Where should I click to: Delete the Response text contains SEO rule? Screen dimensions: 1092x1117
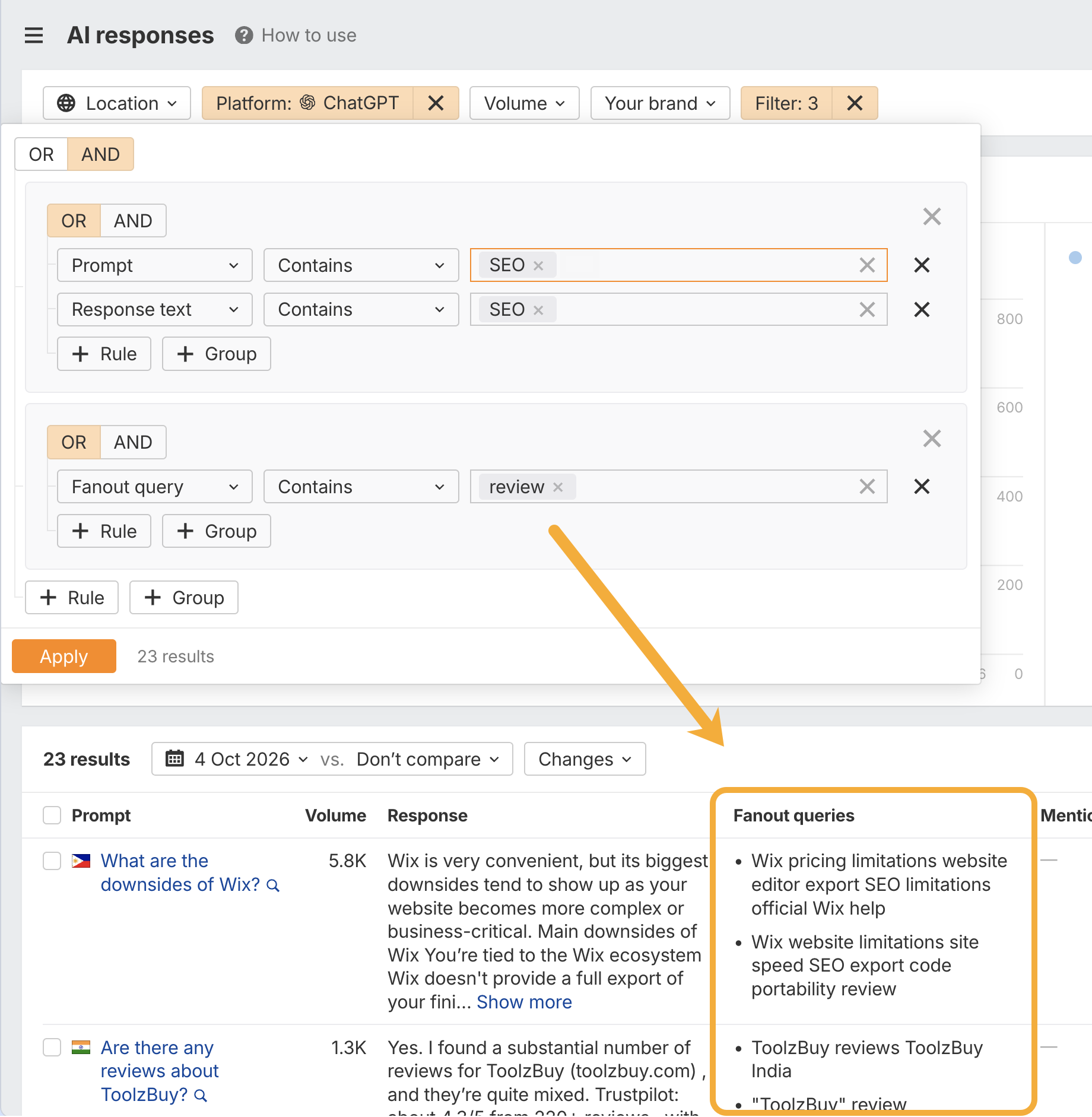[x=922, y=309]
